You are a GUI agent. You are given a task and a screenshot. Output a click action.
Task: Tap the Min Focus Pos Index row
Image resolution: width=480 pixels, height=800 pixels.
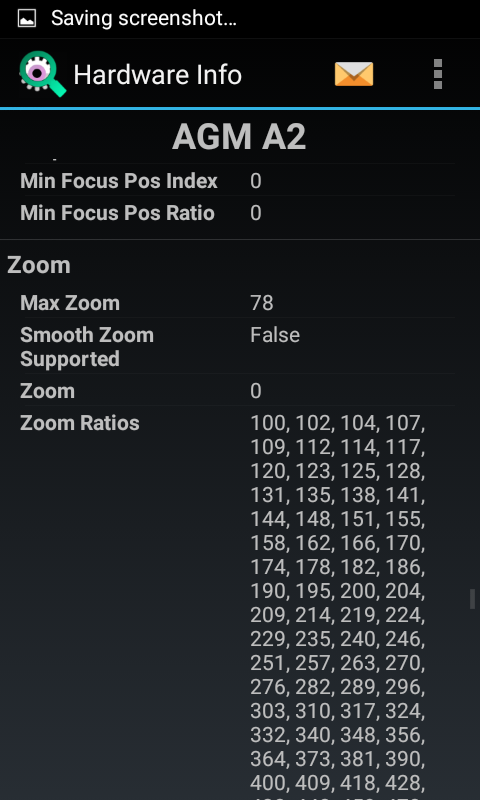[237, 181]
